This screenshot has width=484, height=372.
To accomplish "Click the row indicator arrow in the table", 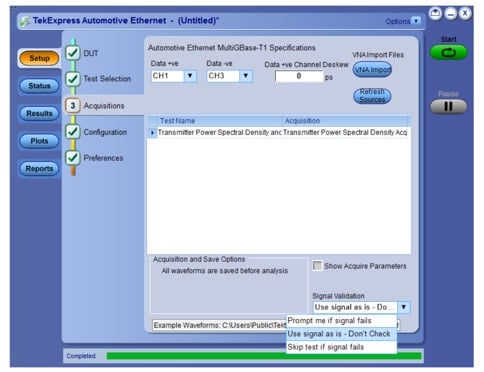I will (152, 133).
